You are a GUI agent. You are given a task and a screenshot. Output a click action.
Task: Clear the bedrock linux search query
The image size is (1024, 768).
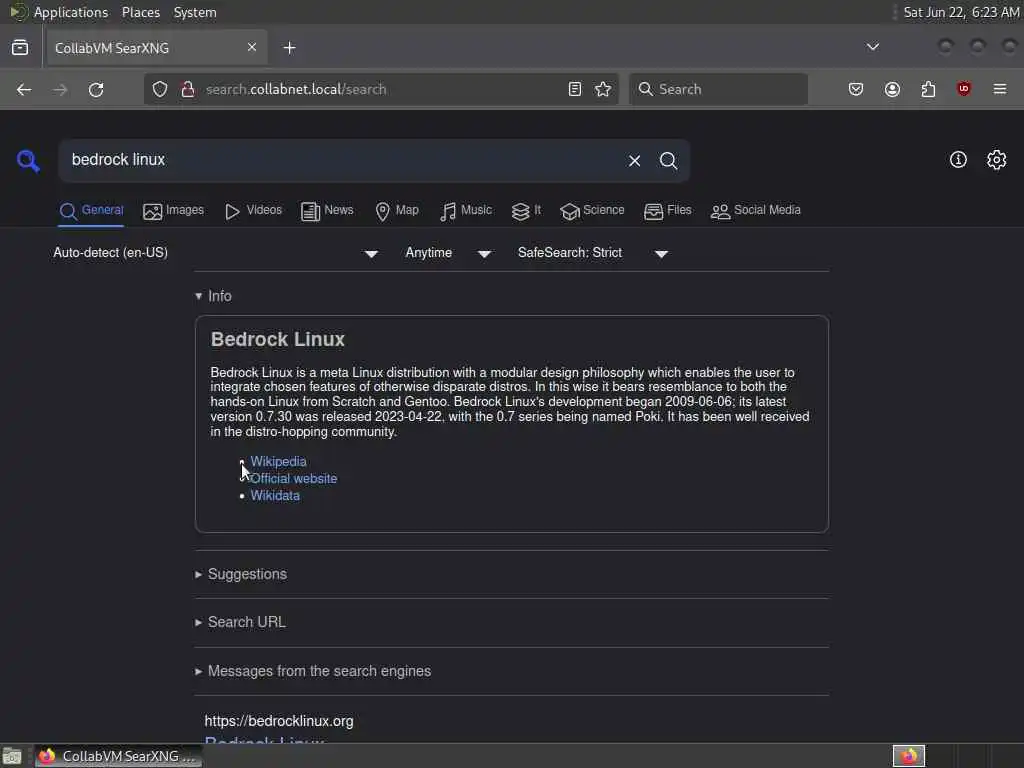pos(634,161)
